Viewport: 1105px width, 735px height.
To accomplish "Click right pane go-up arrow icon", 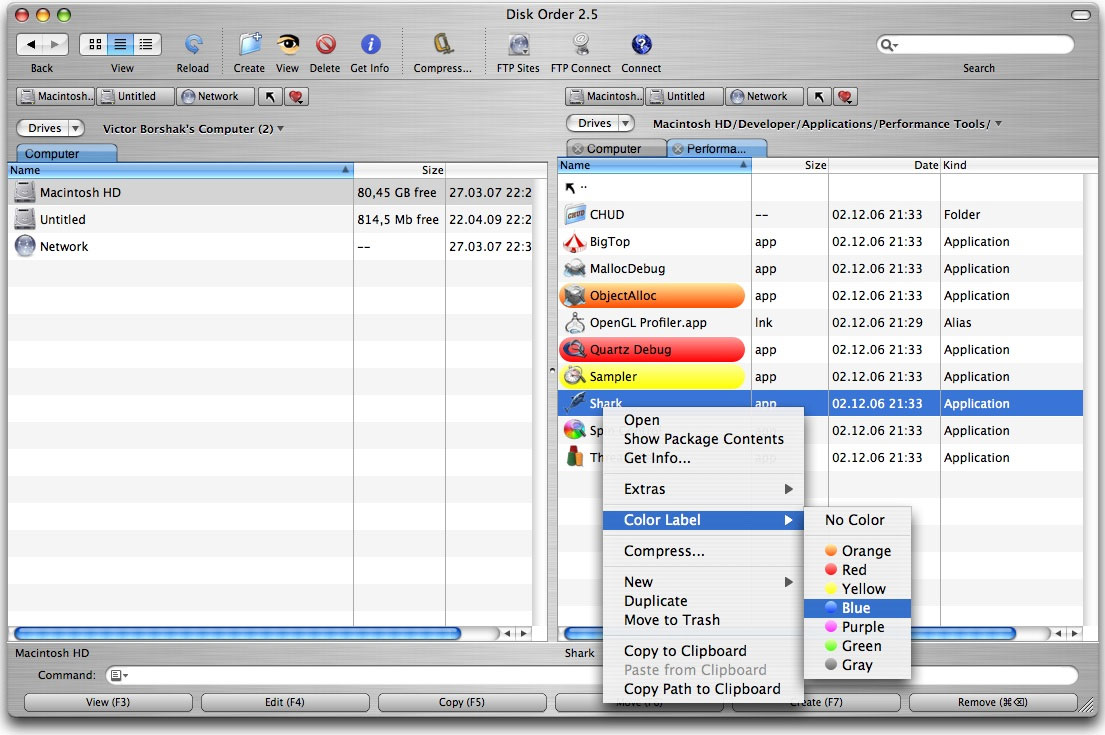I will 819,97.
